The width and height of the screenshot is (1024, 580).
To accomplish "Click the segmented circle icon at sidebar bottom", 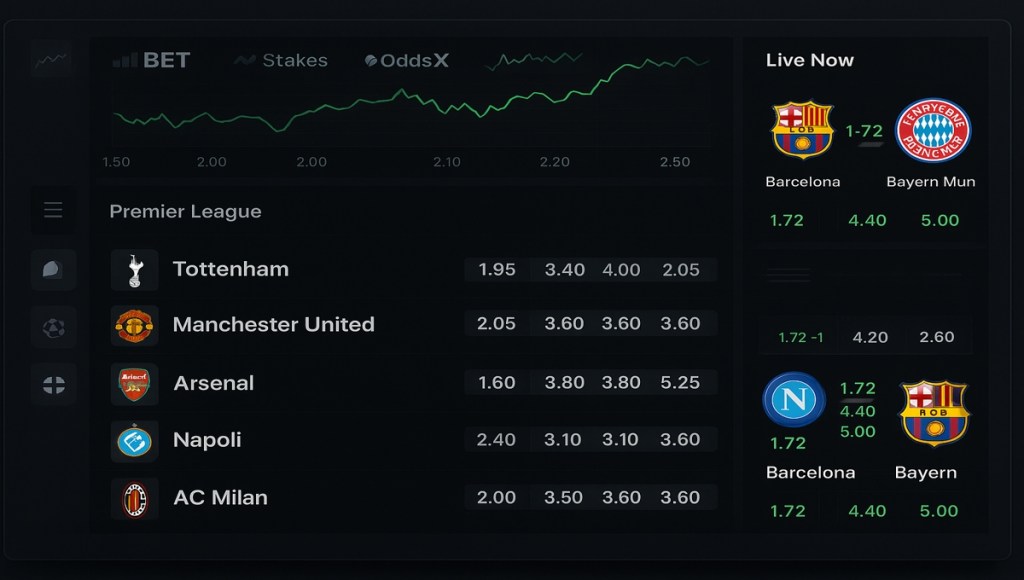I will tap(52, 384).
